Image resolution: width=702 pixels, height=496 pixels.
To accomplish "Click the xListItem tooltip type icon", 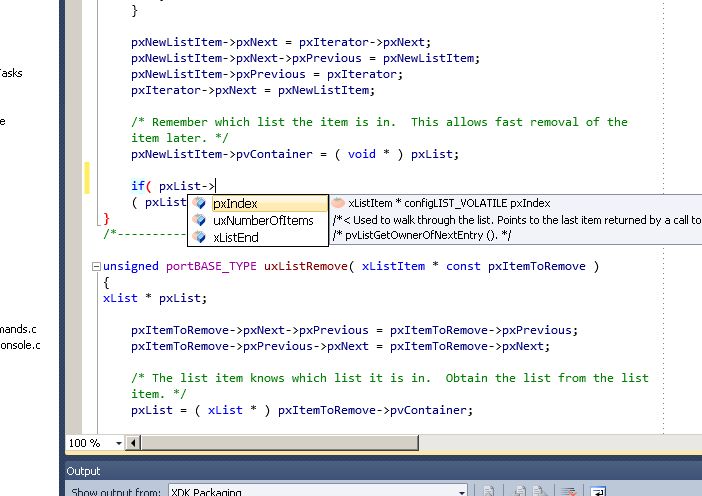I will point(338,203).
